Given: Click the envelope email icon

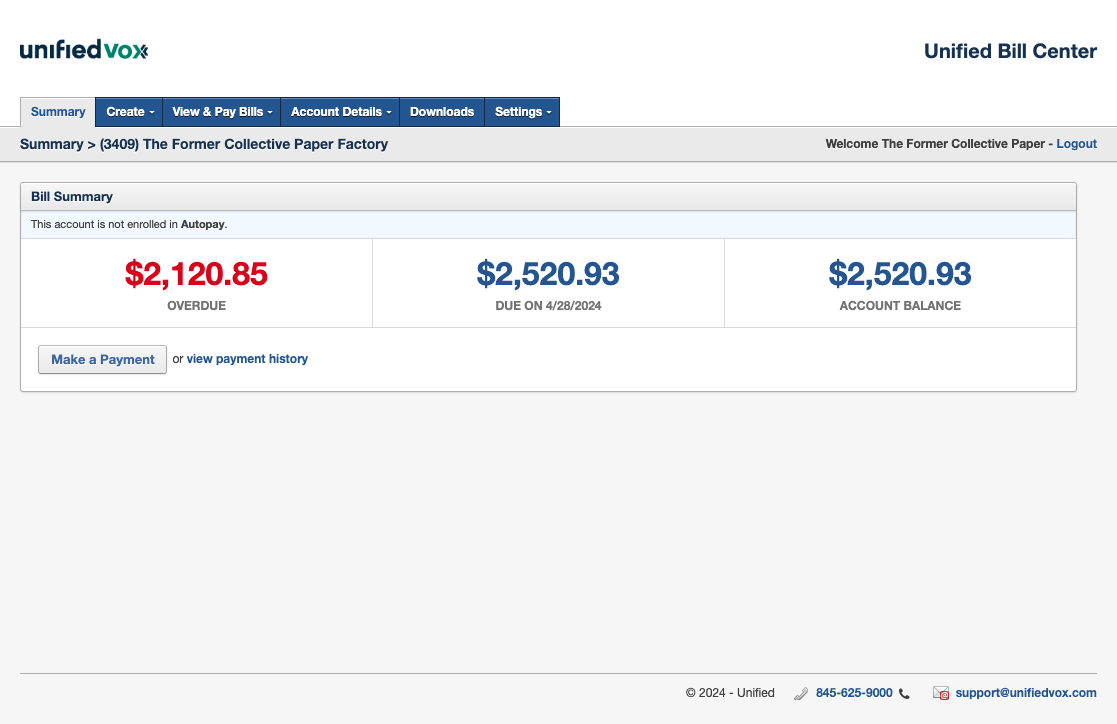Looking at the screenshot, I should click(x=941, y=693).
